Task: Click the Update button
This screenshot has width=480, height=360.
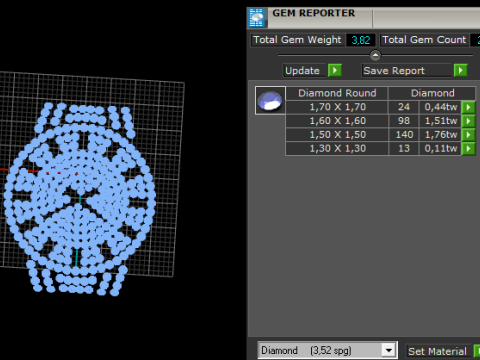Action: [x=304, y=71]
